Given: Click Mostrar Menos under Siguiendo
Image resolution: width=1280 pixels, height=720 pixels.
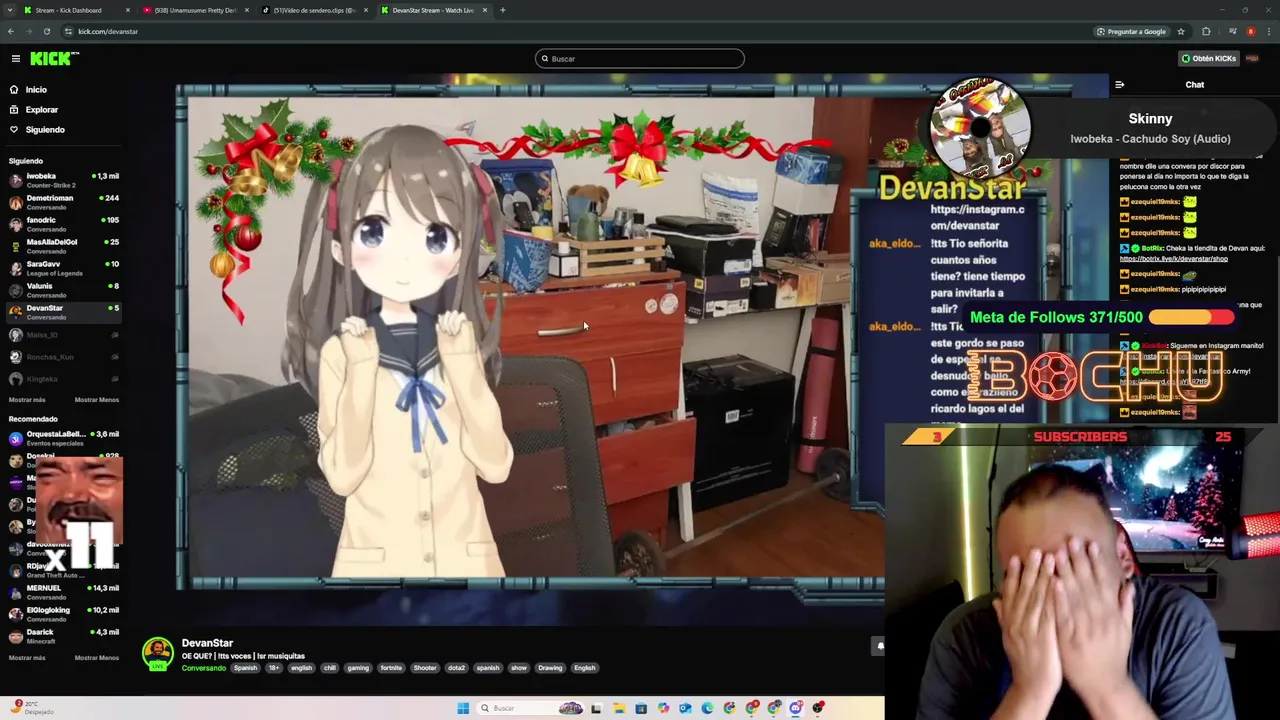Looking at the screenshot, I should [97, 400].
